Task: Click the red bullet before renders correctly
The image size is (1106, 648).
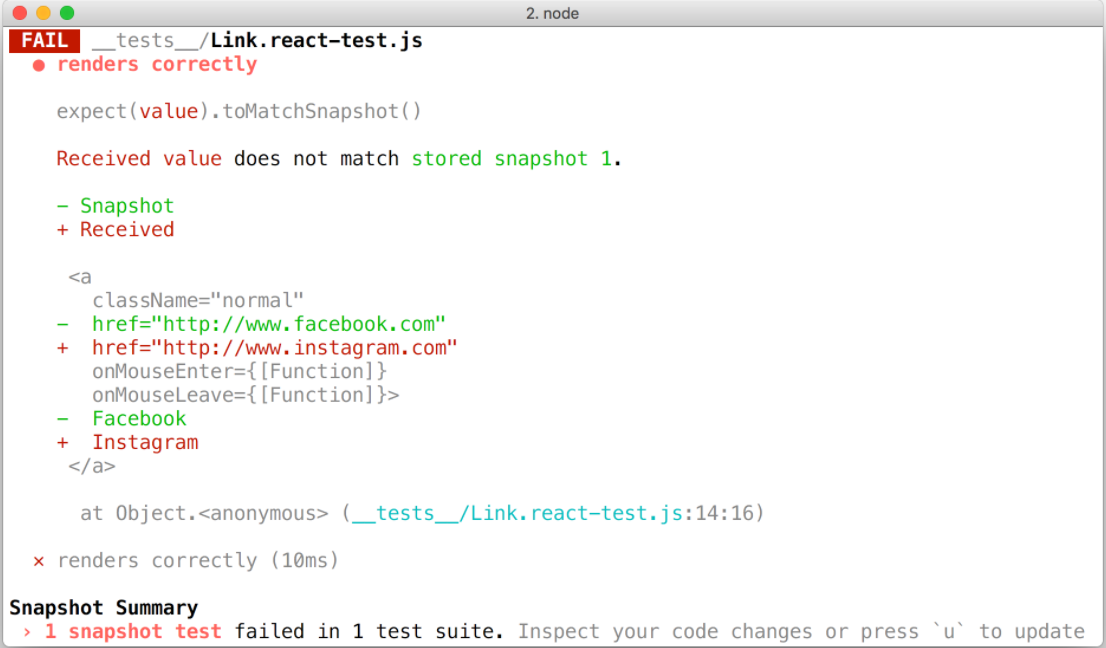Action: point(39,66)
